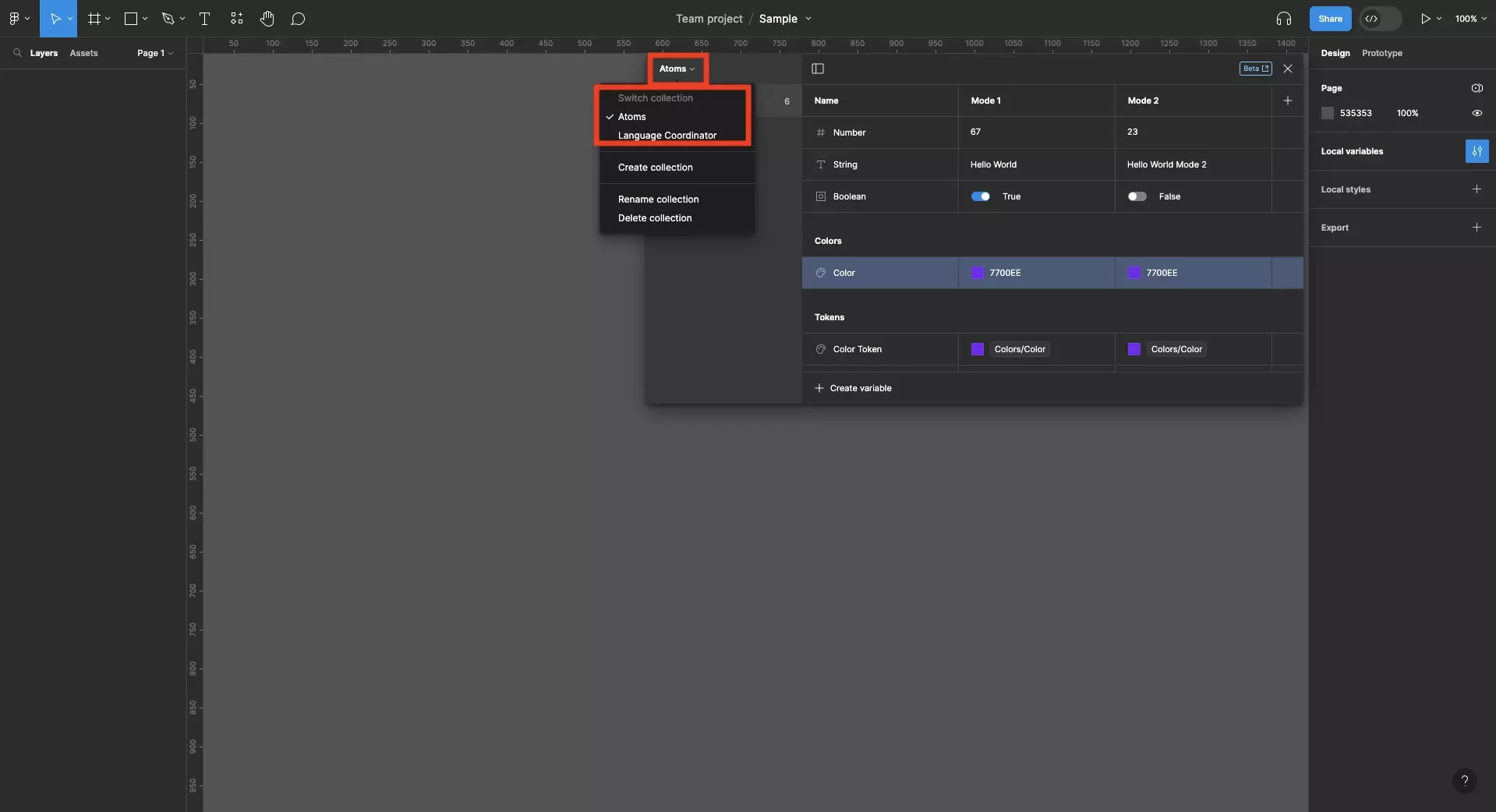Screen dimensions: 1496x812
Task: Toggle page visibility with the eye icon
Action: [x=1477, y=113]
